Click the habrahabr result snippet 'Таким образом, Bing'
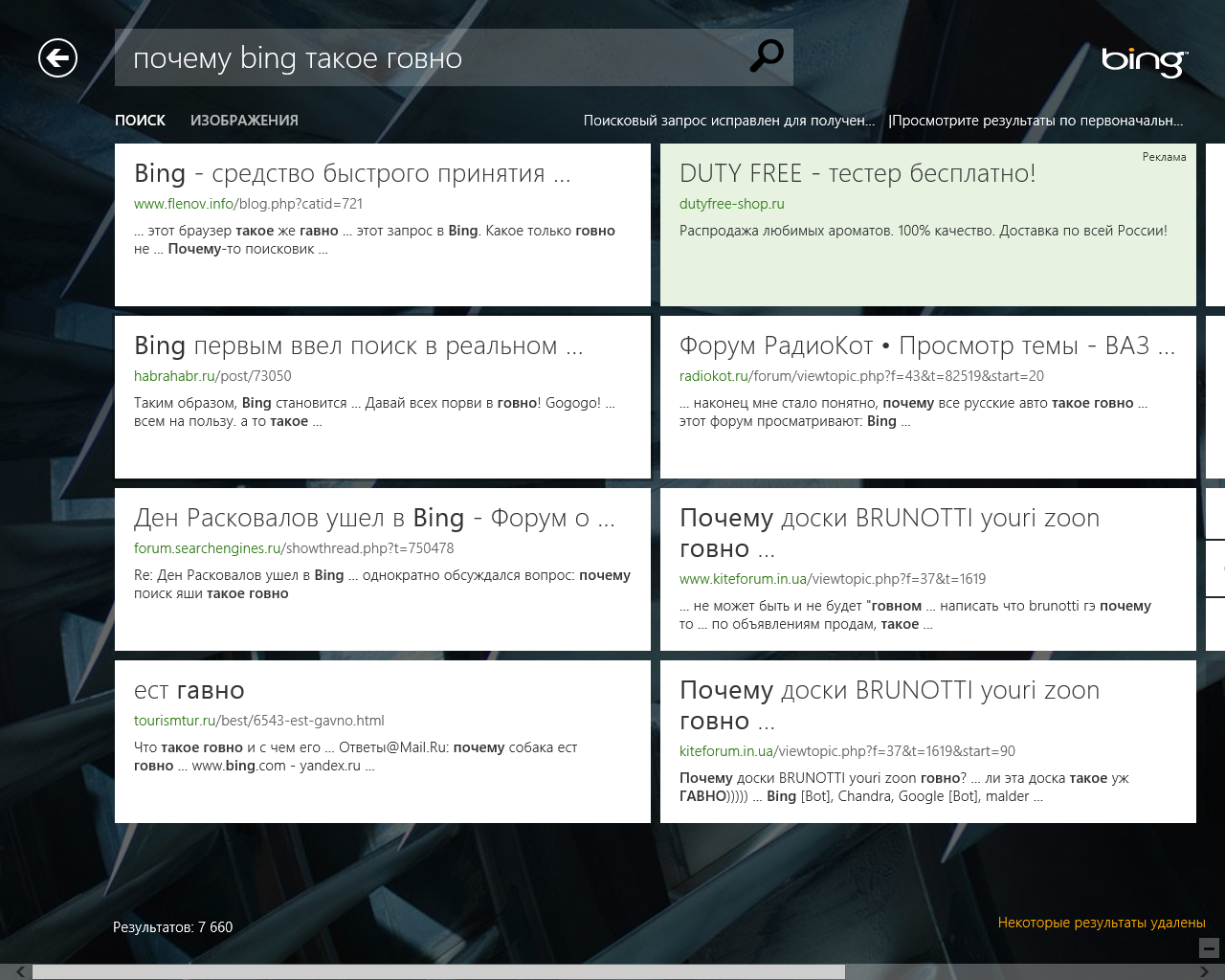The image size is (1225, 980). click(374, 412)
